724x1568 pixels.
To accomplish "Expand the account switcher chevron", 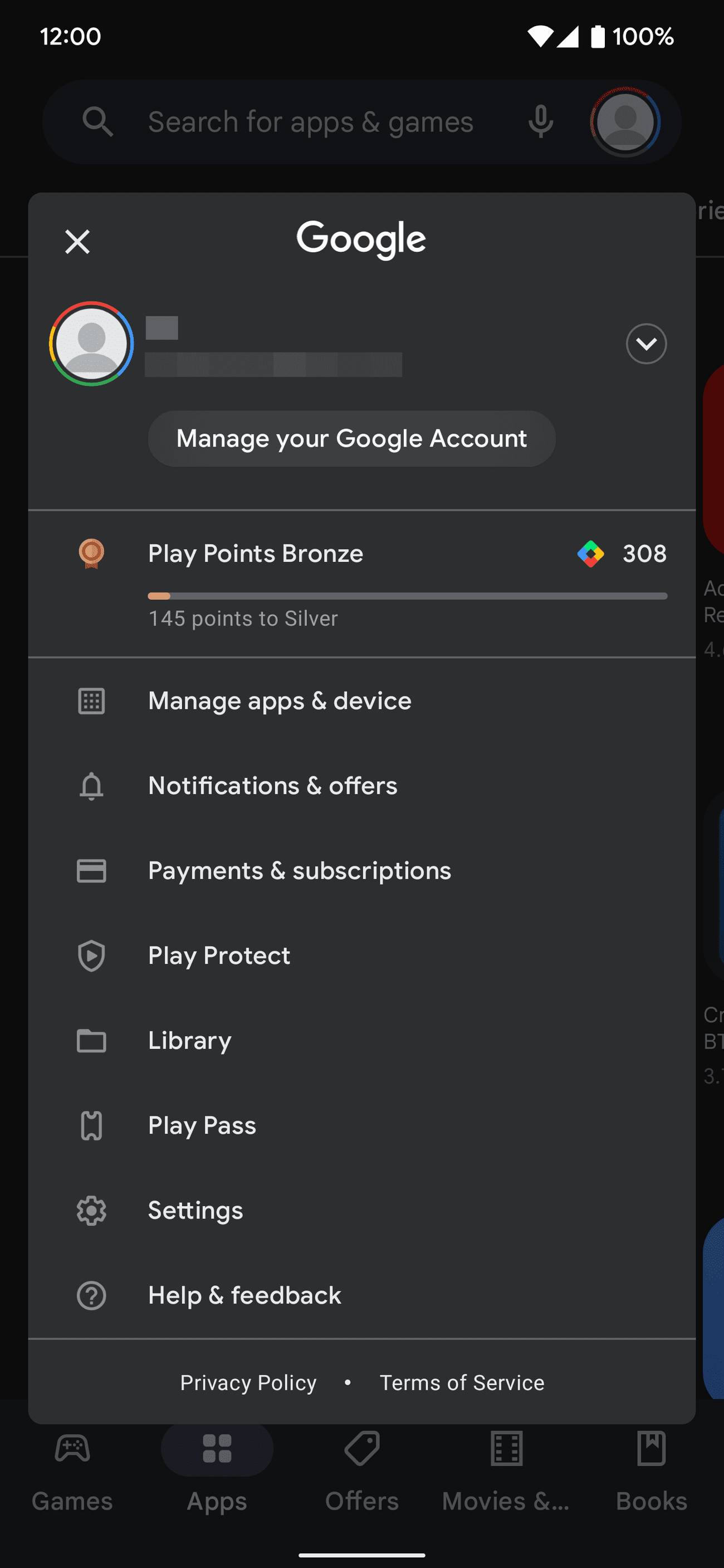I will (645, 344).
